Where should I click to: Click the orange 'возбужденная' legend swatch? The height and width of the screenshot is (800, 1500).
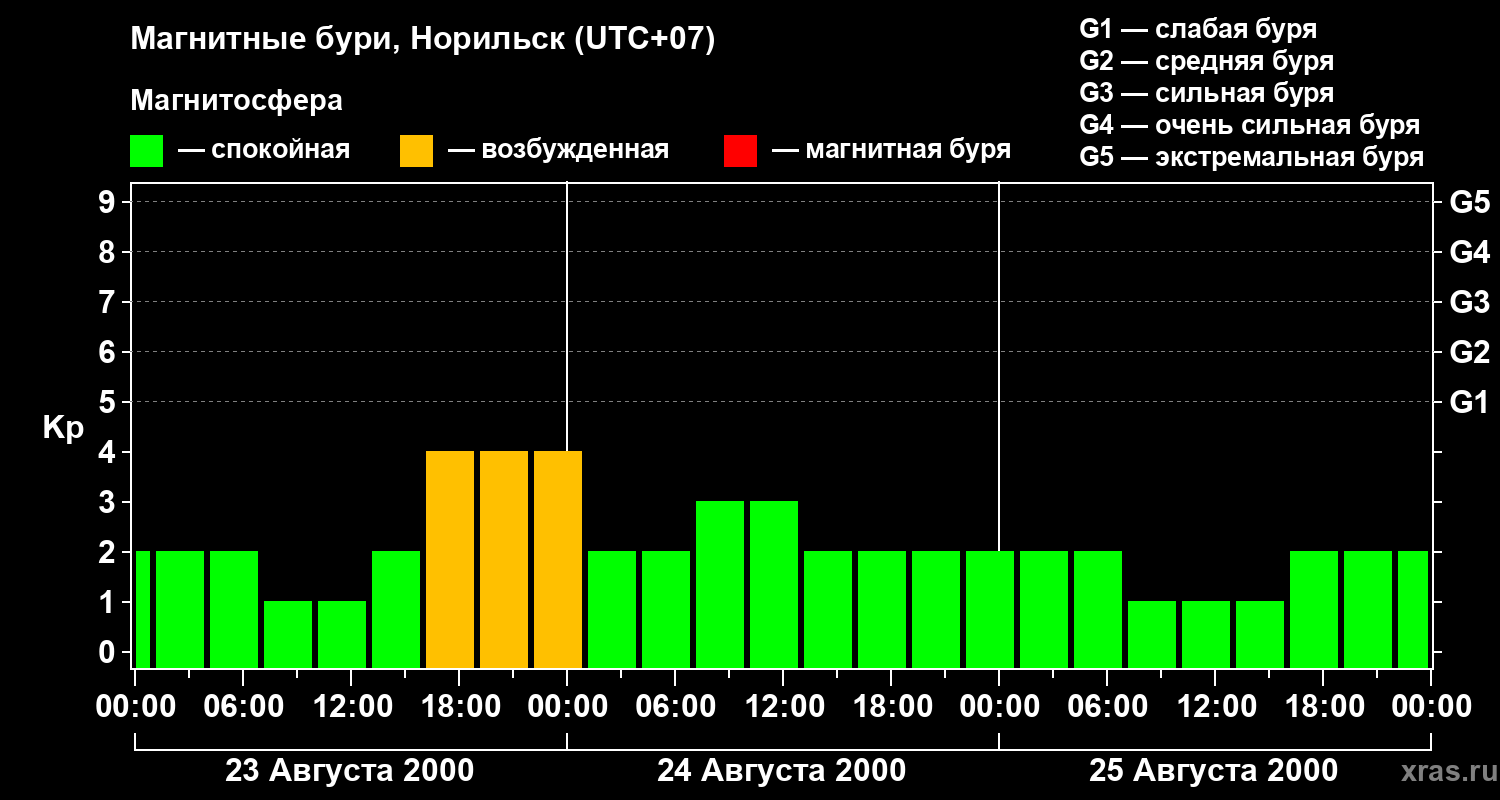point(416,151)
